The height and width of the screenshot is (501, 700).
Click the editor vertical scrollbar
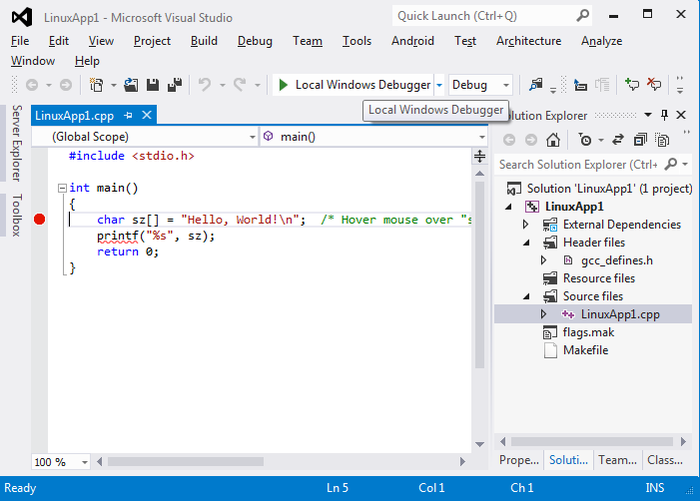[x=480, y=275]
